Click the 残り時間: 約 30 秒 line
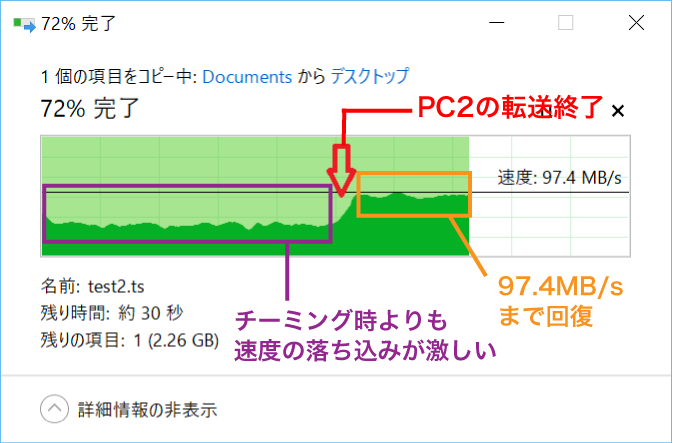This screenshot has width=673, height=443. pyautogui.click(x=112, y=313)
